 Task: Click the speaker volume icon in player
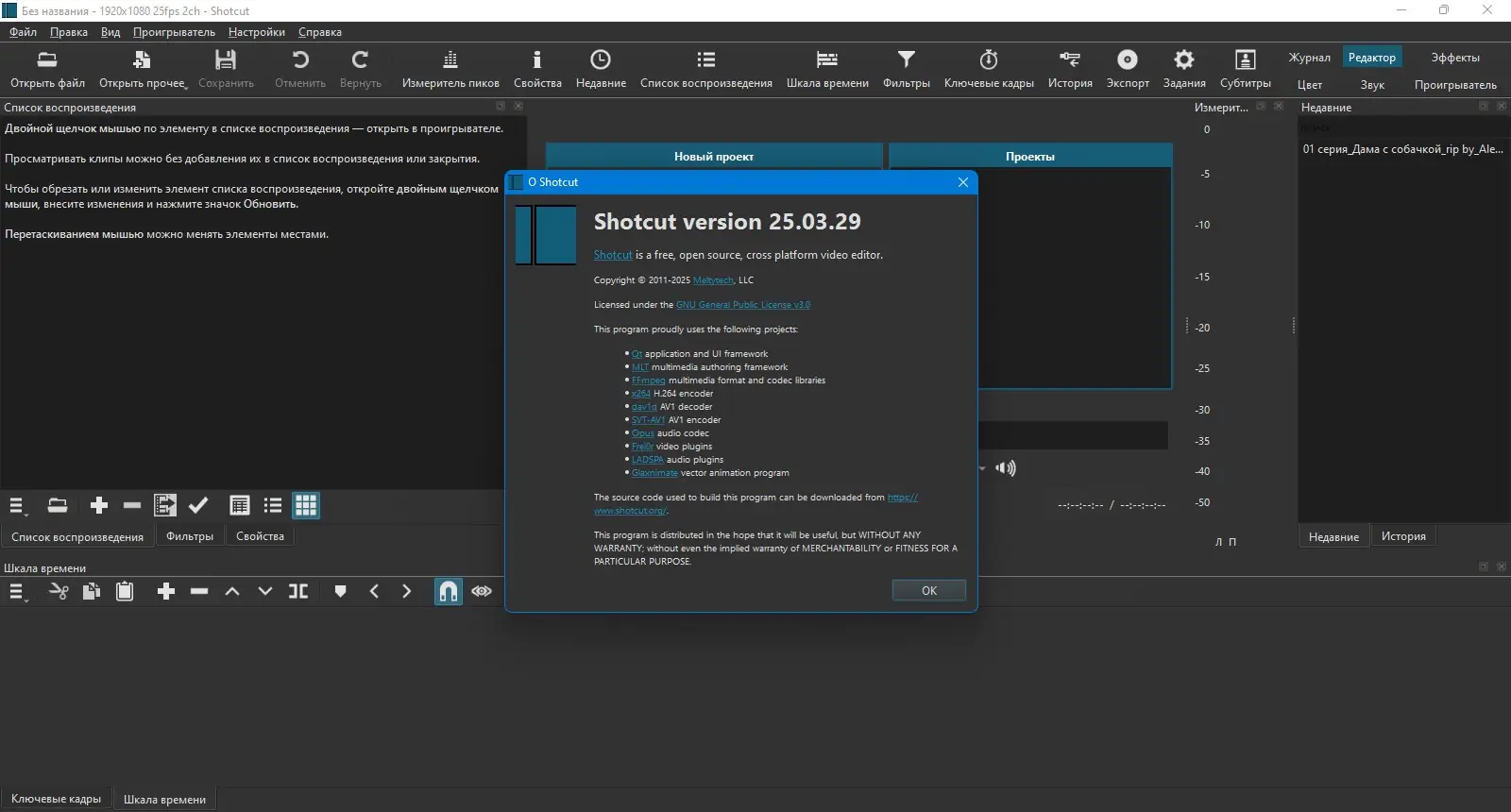coord(1007,468)
